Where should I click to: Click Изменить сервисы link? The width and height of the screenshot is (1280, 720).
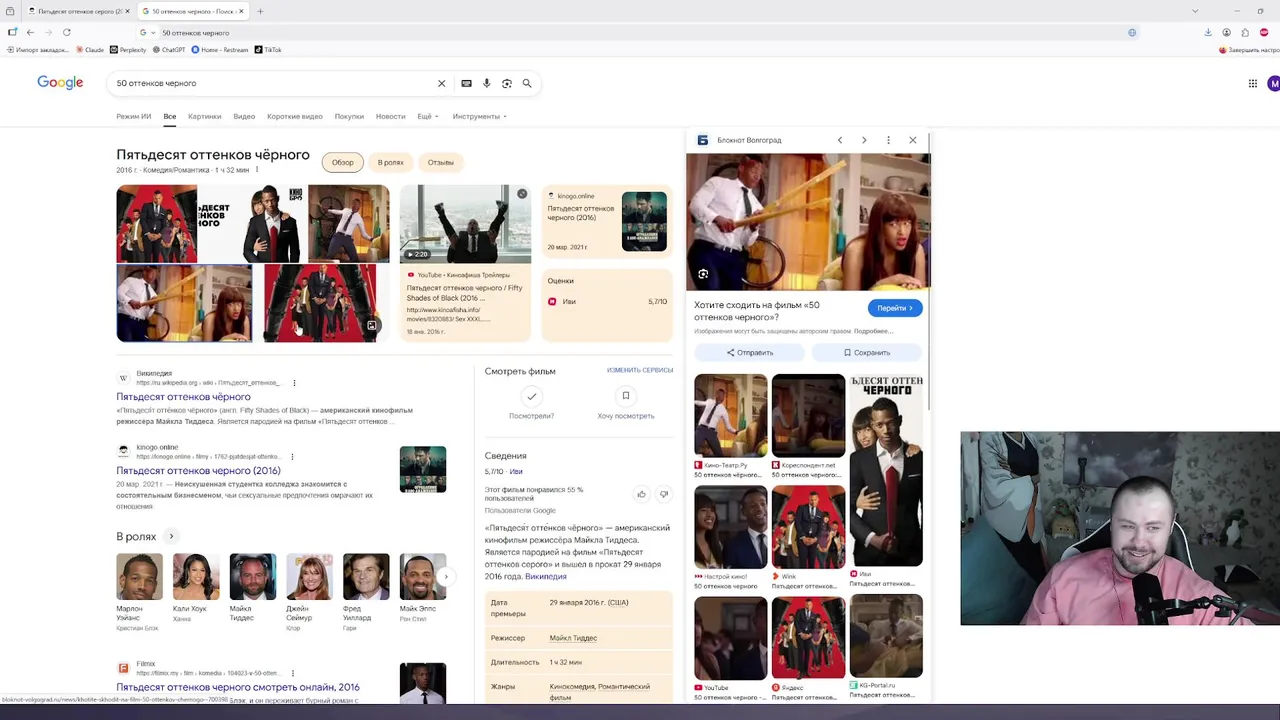click(639, 370)
